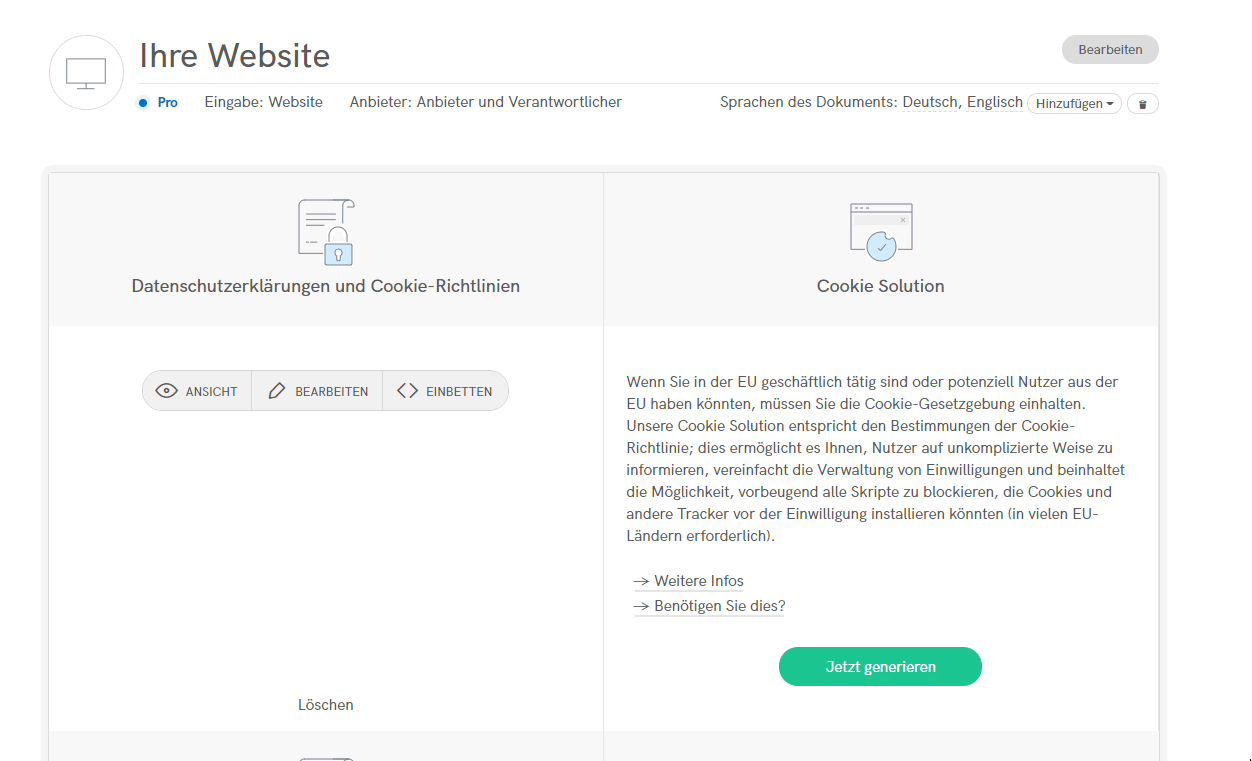Select Deutsch document language
This screenshot has width=1252, height=761.
[x=929, y=102]
